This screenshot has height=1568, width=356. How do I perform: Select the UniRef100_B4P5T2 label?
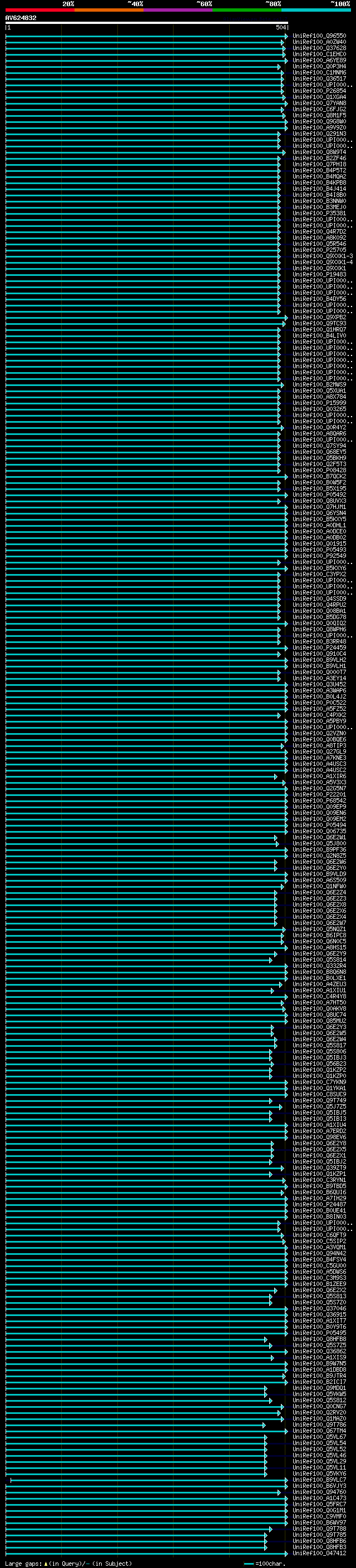click(319, 170)
